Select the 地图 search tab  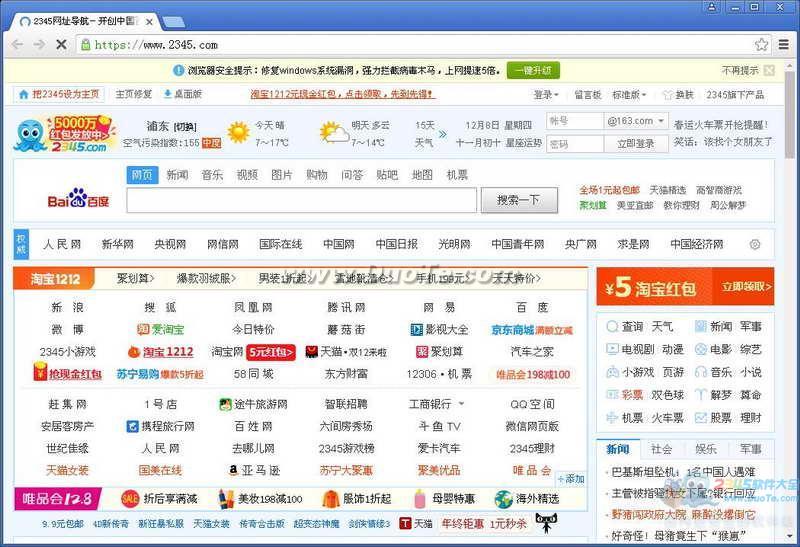422,175
